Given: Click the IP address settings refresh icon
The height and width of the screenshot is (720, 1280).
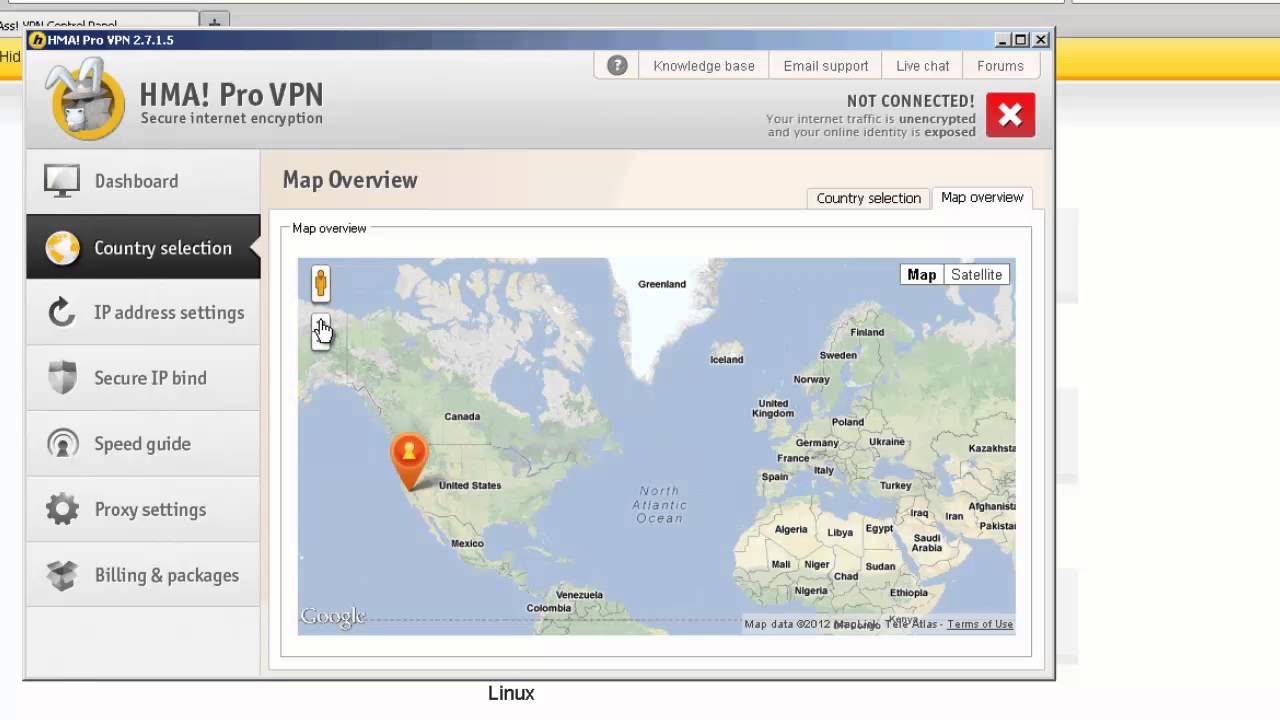Looking at the screenshot, I should [x=62, y=312].
